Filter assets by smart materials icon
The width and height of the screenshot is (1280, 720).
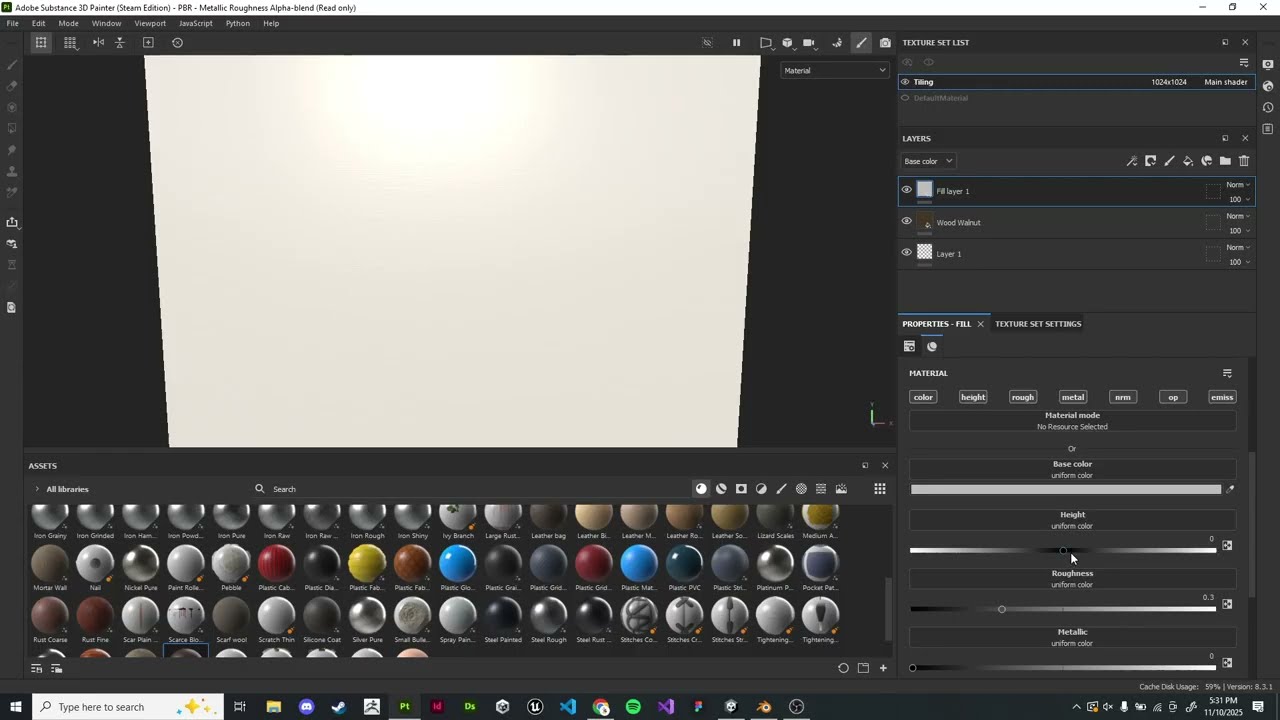pos(721,489)
